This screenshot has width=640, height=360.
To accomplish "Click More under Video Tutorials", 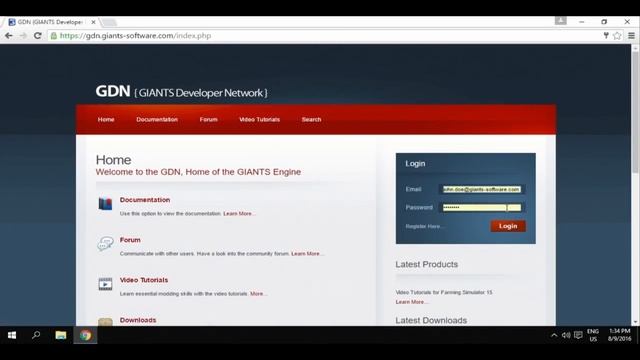I will tap(258, 293).
